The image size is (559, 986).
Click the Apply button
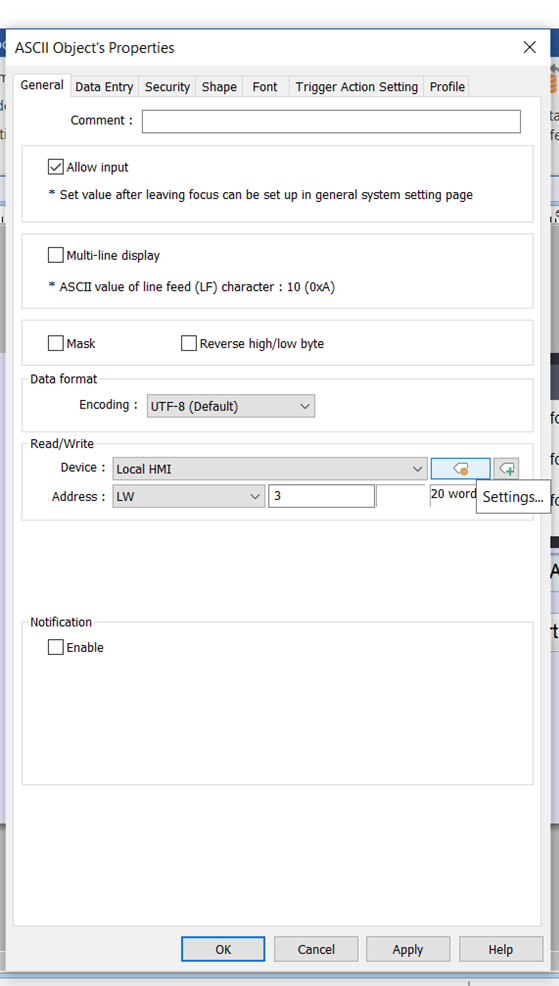[407, 949]
